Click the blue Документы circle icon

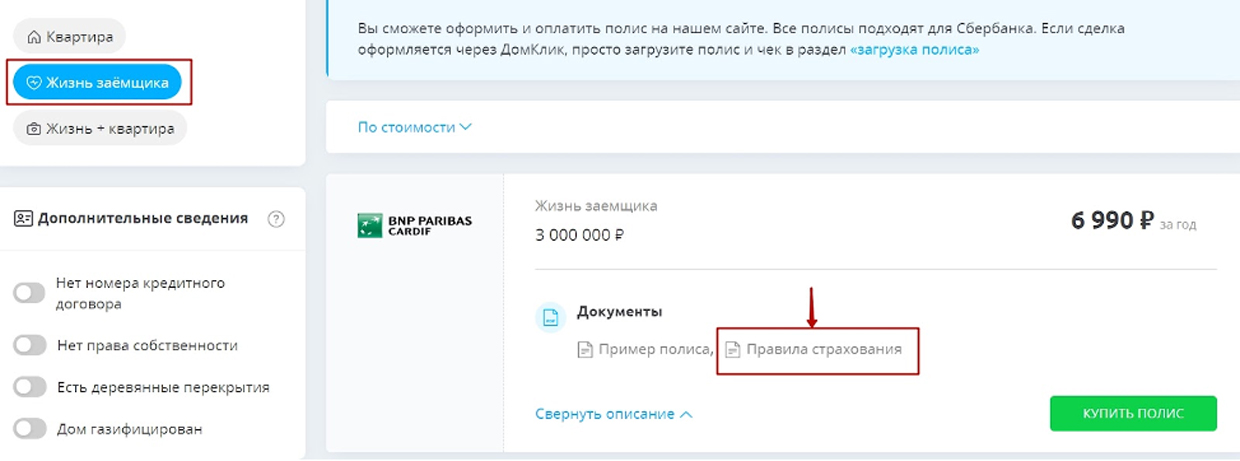click(549, 318)
